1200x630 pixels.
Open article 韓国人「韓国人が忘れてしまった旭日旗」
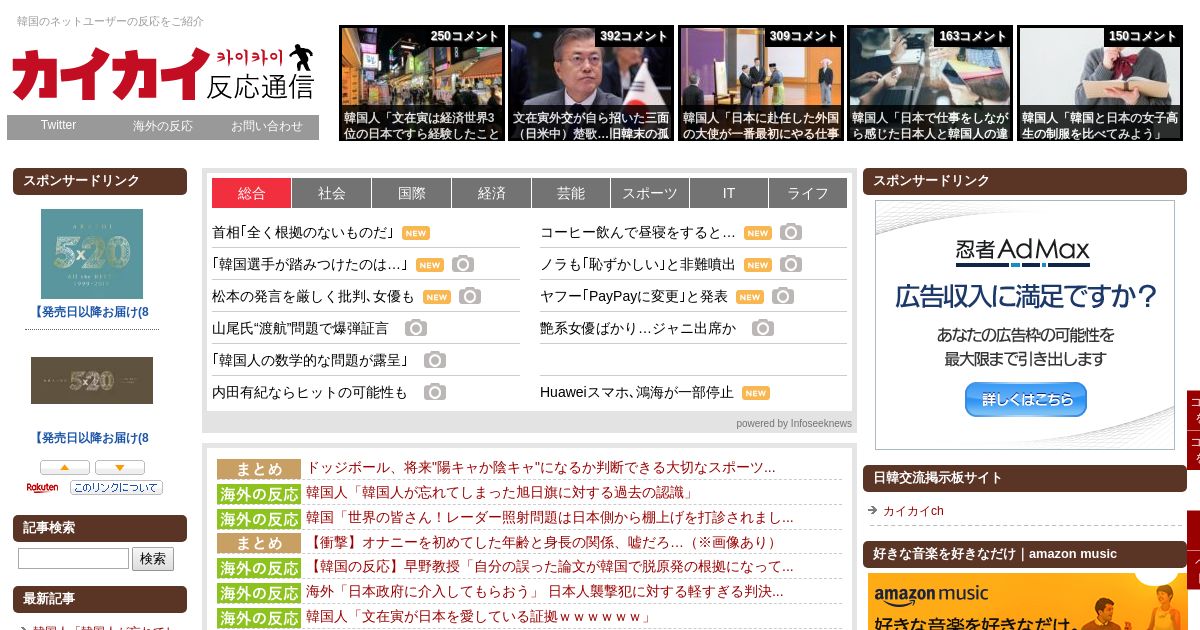pyautogui.click(x=500, y=493)
